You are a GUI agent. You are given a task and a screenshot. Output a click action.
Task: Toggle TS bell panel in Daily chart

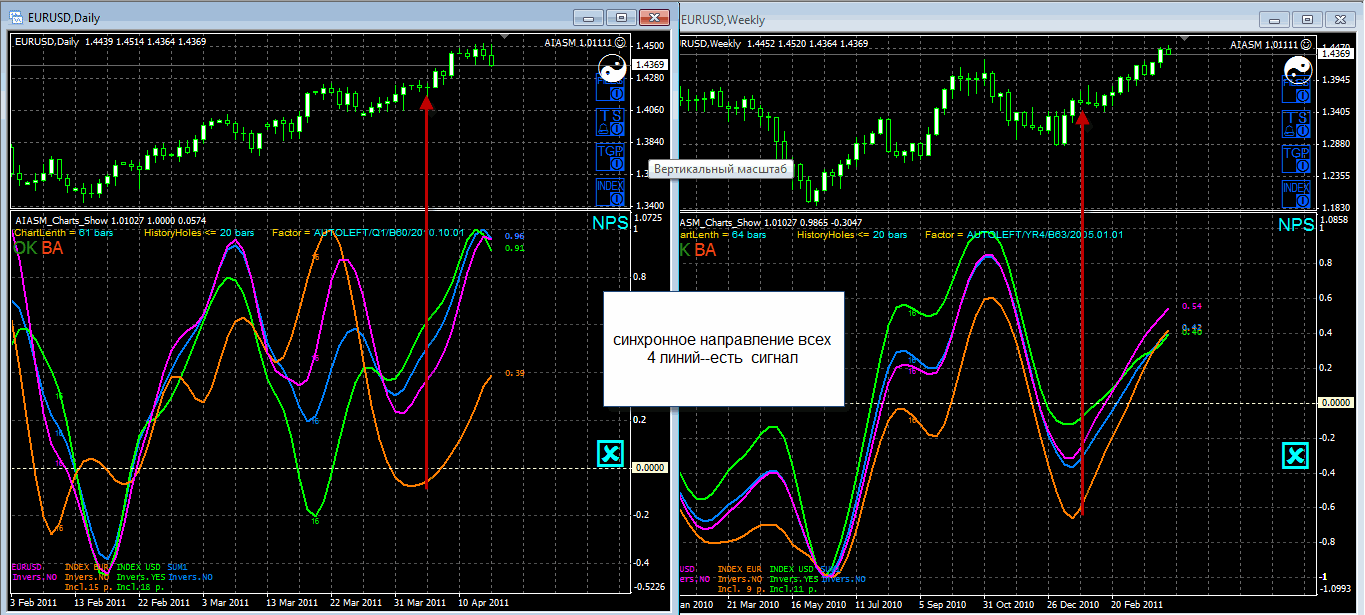tap(610, 123)
